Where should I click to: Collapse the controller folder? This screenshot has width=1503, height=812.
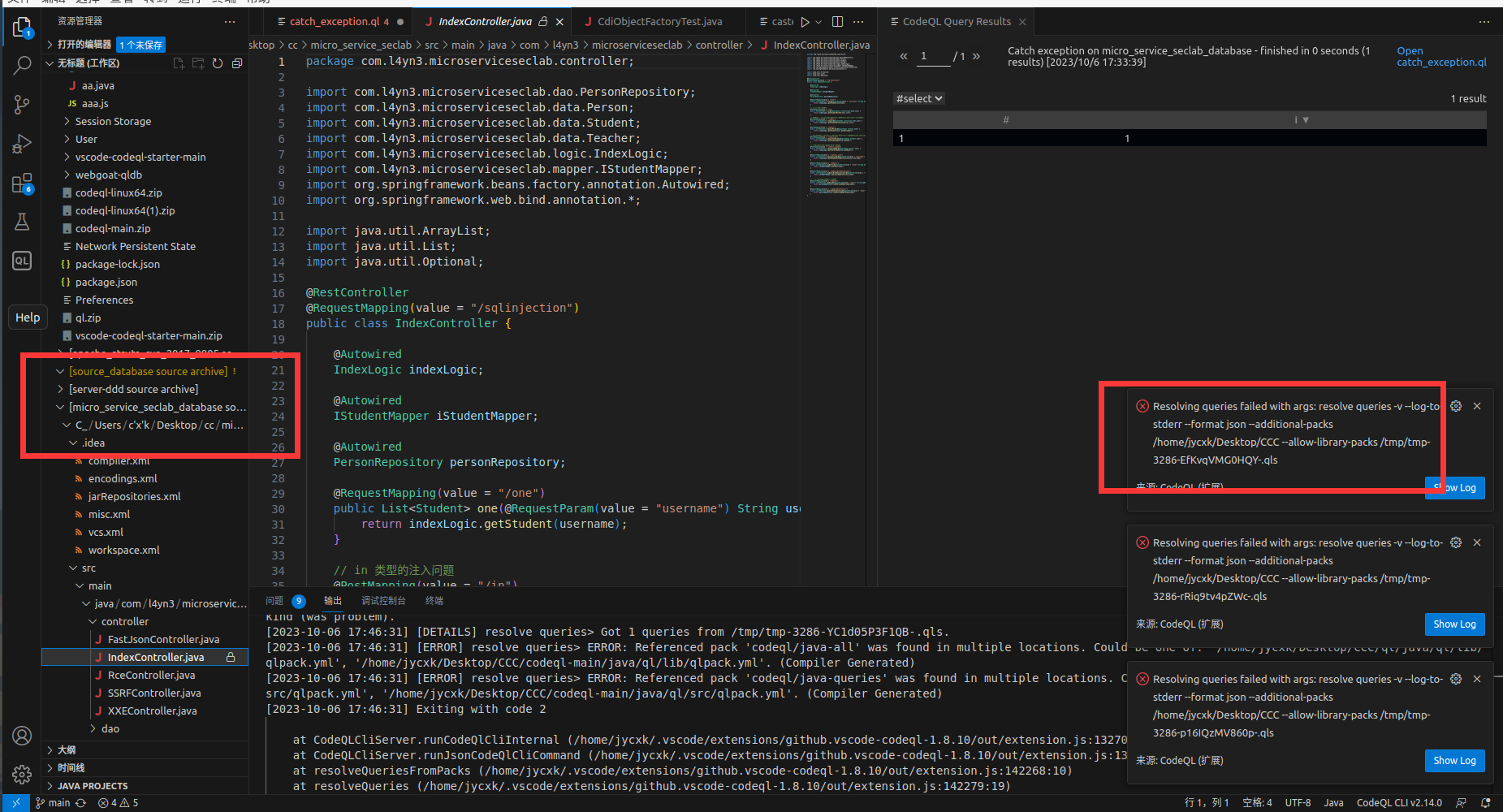pos(124,621)
